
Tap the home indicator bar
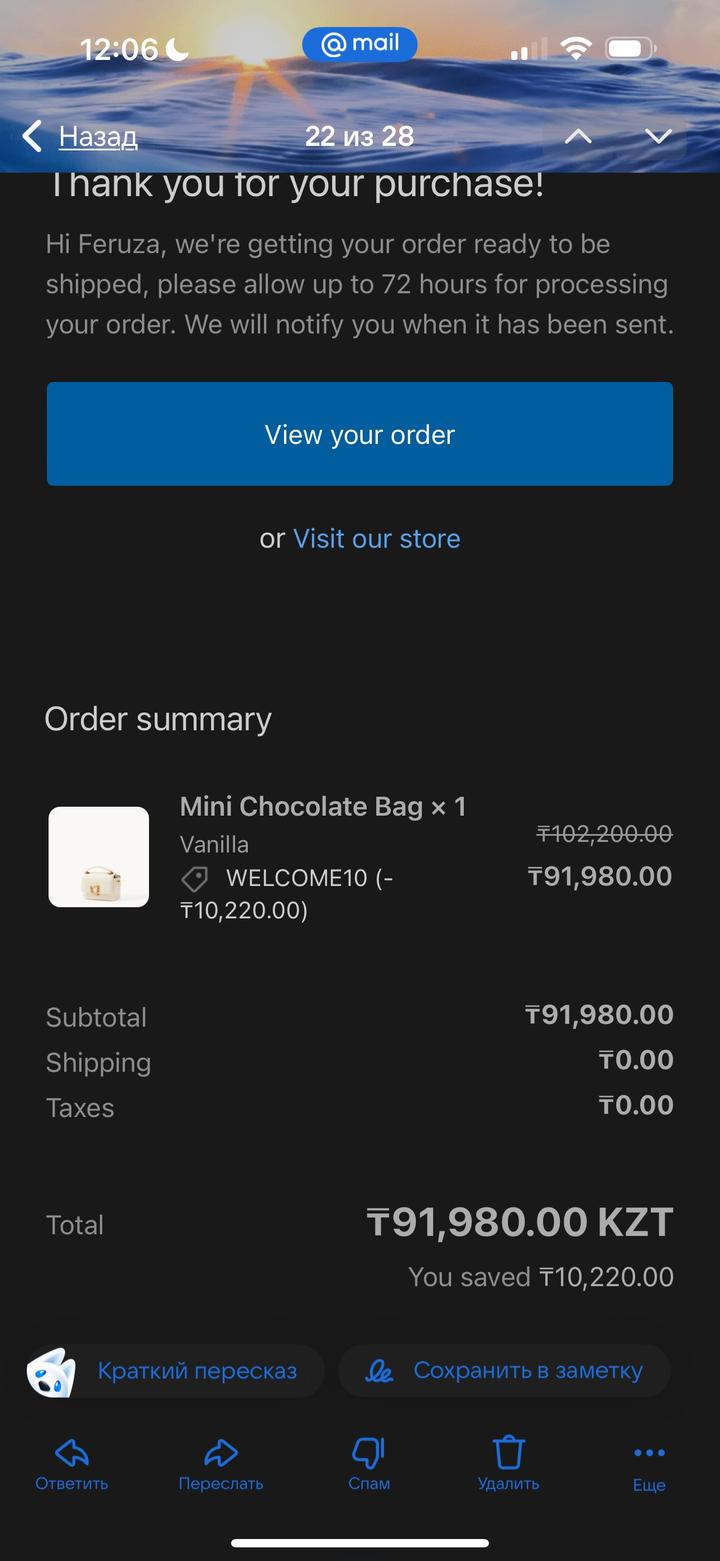[360, 1543]
